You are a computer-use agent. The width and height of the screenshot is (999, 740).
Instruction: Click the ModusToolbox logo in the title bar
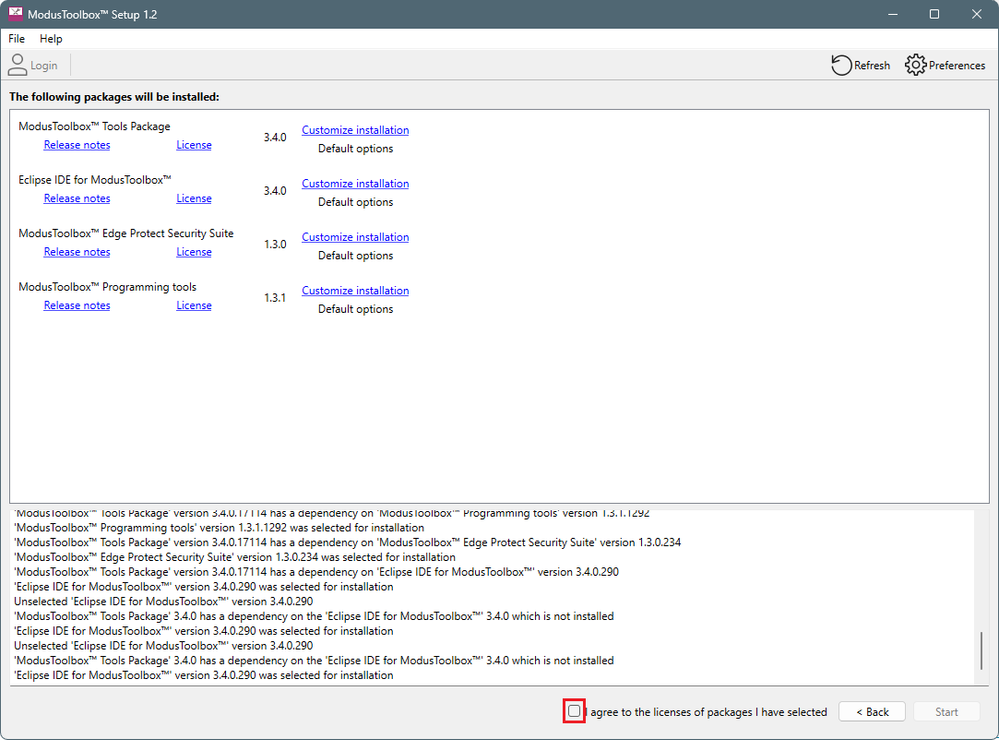(x=15, y=13)
